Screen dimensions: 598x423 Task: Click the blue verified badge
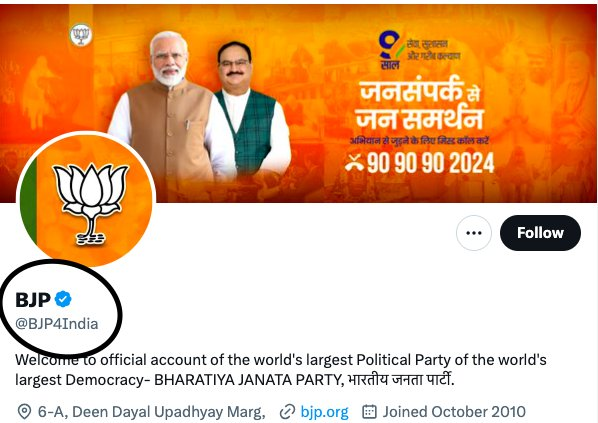point(63,299)
